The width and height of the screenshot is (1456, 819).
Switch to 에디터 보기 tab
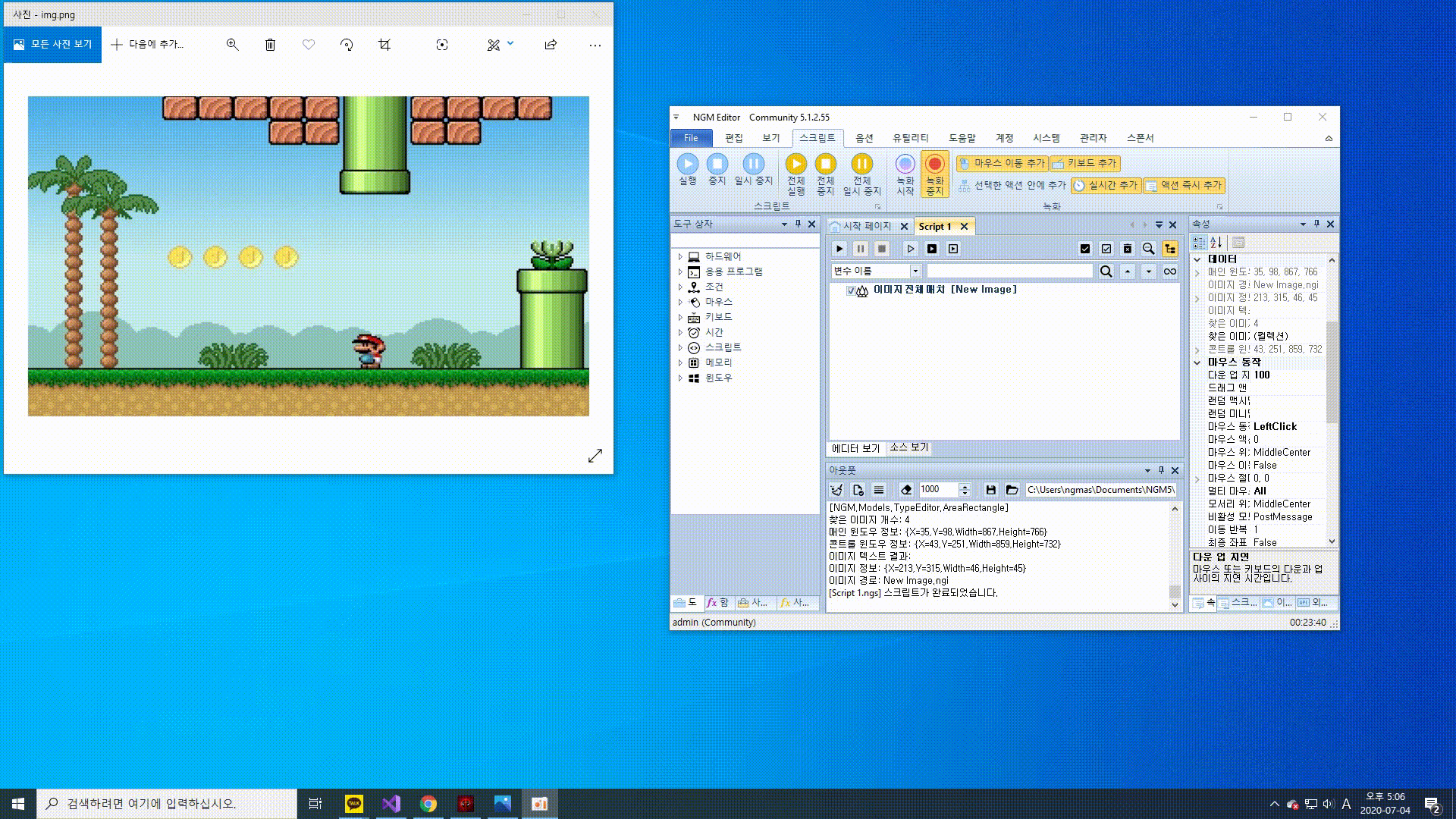click(855, 448)
